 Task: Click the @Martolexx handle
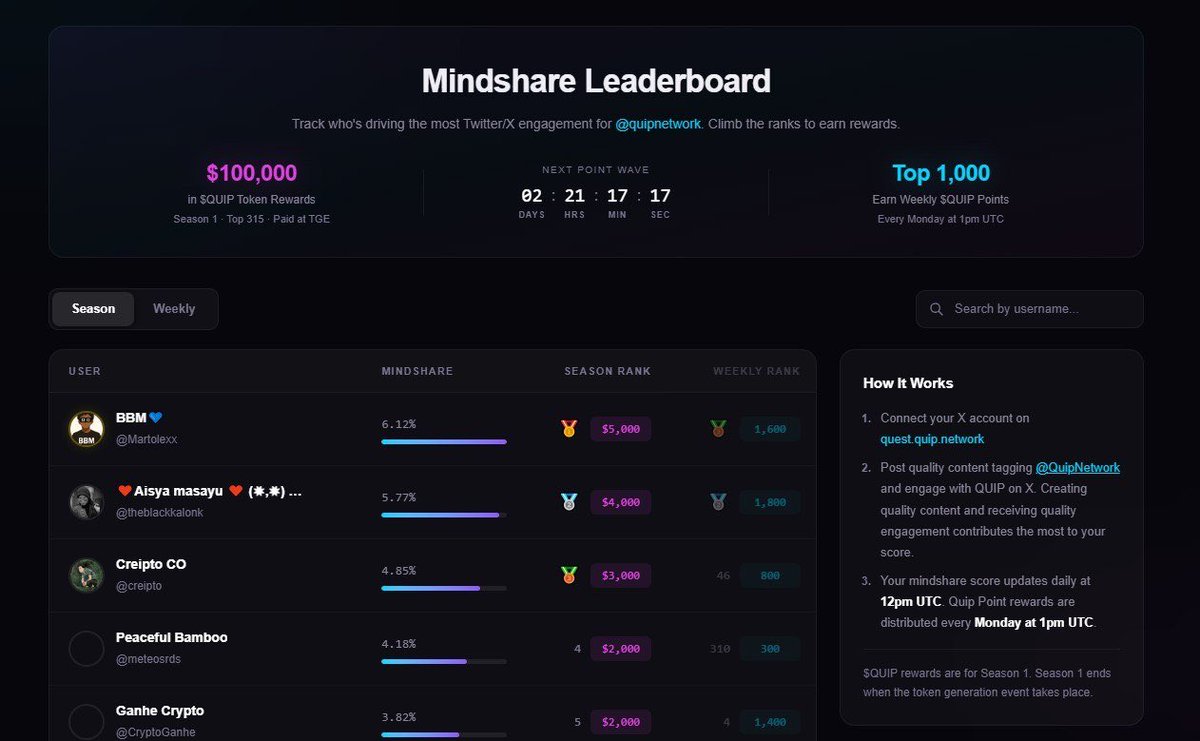[147, 439]
